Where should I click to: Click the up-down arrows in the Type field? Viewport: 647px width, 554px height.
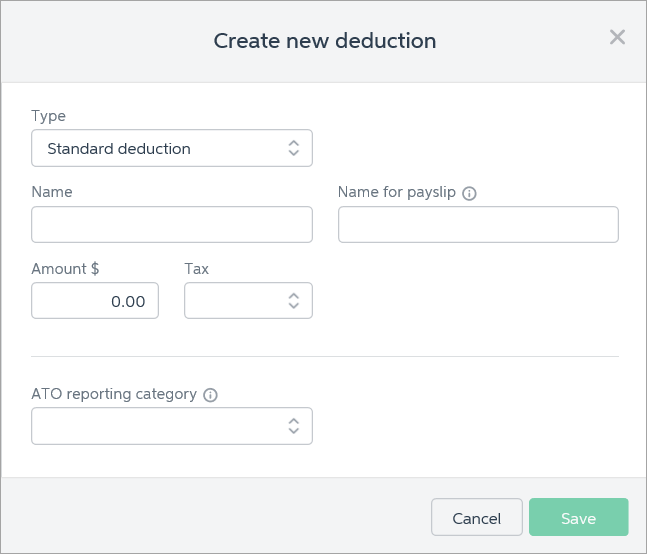click(293, 148)
